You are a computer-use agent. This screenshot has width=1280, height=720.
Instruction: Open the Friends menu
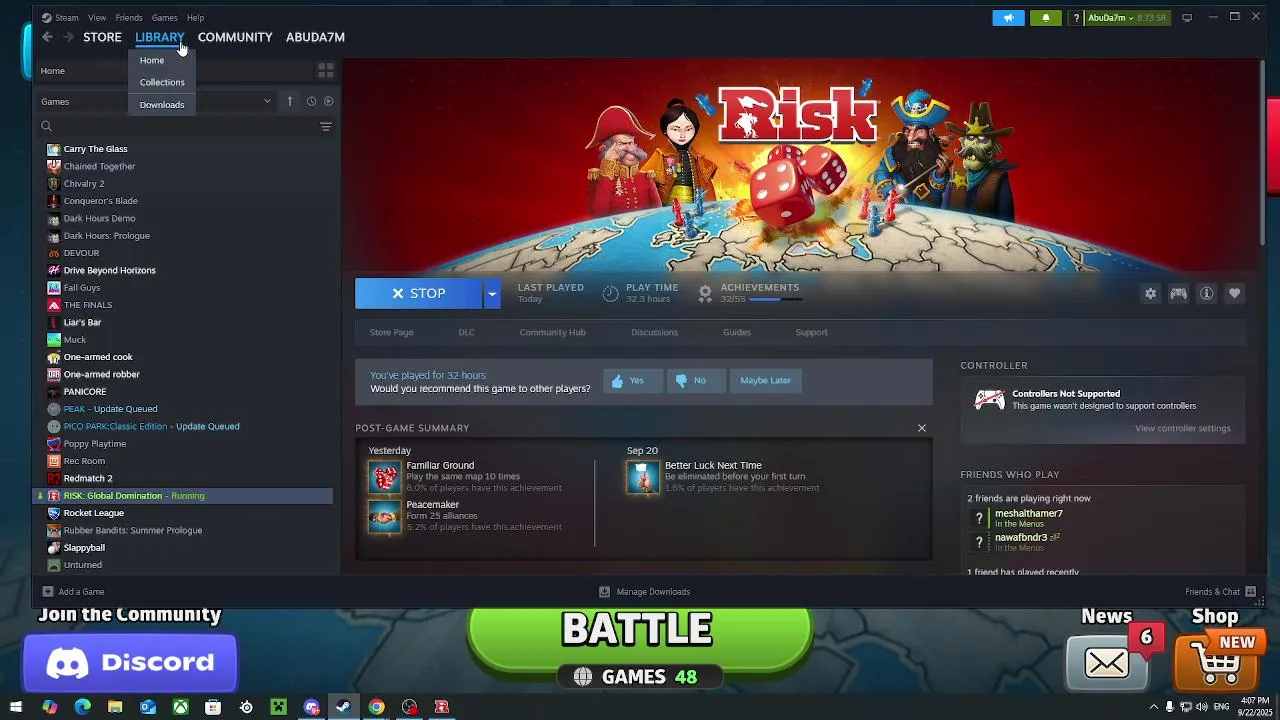click(x=129, y=17)
